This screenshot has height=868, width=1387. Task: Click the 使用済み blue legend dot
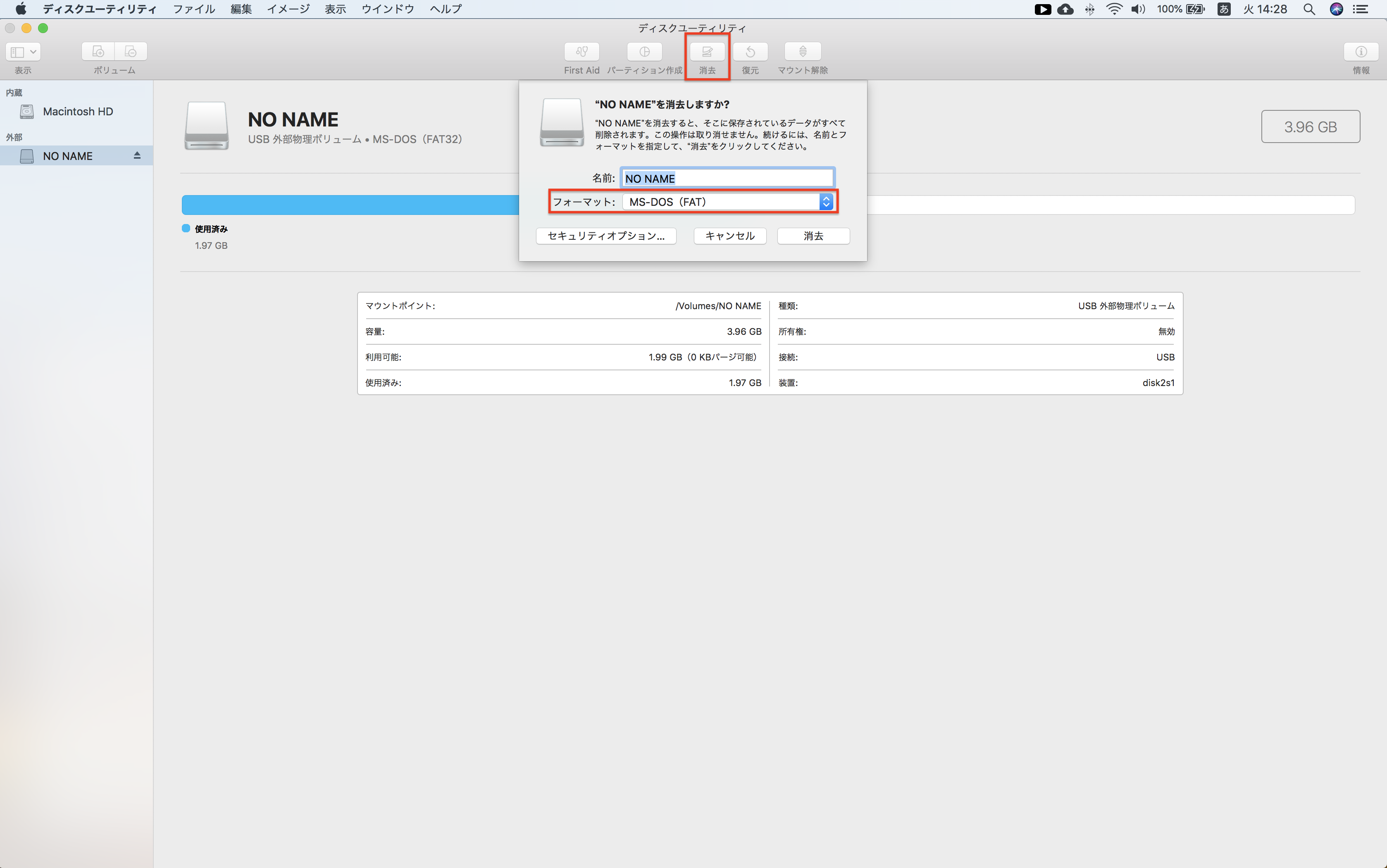click(186, 229)
